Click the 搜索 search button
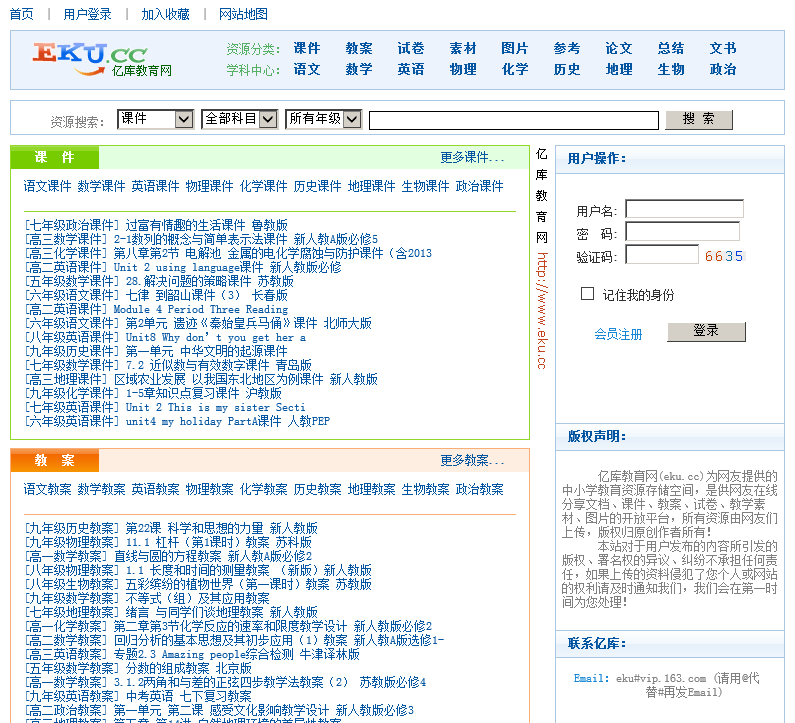This screenshot has height=723, width=795. (x=699, y=120)
